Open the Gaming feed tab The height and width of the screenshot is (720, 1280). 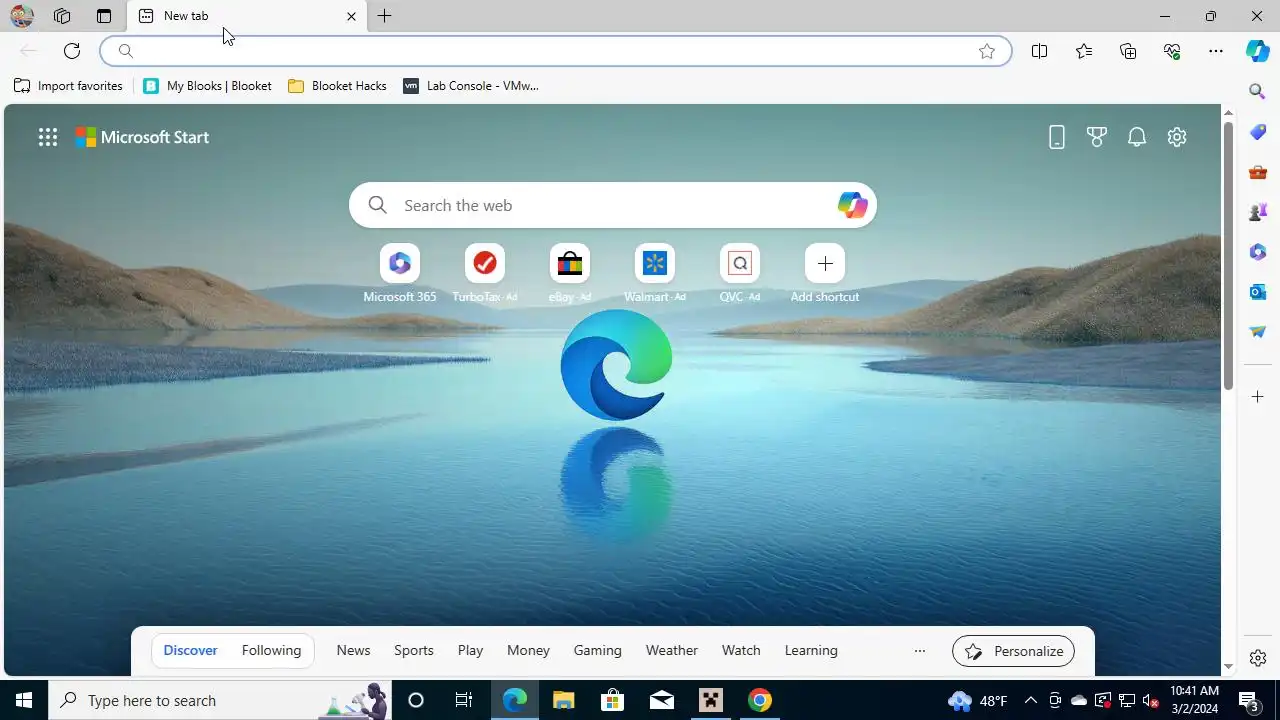(598, 650)
